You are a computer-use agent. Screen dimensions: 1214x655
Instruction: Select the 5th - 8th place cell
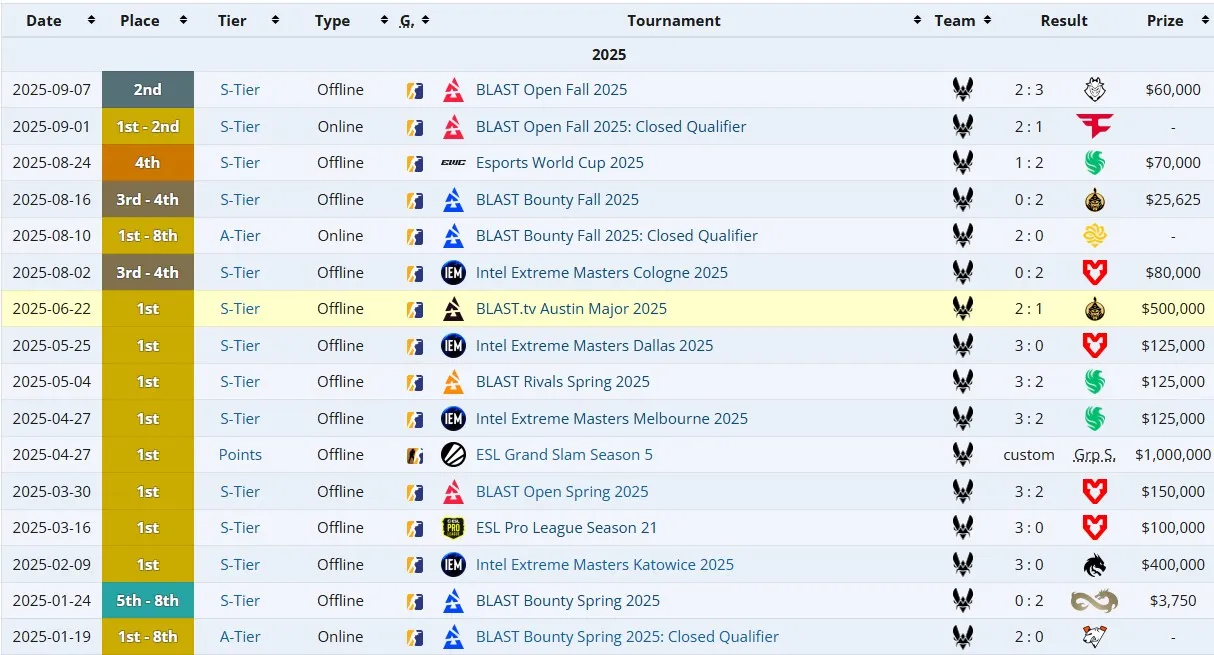[148, 601]
